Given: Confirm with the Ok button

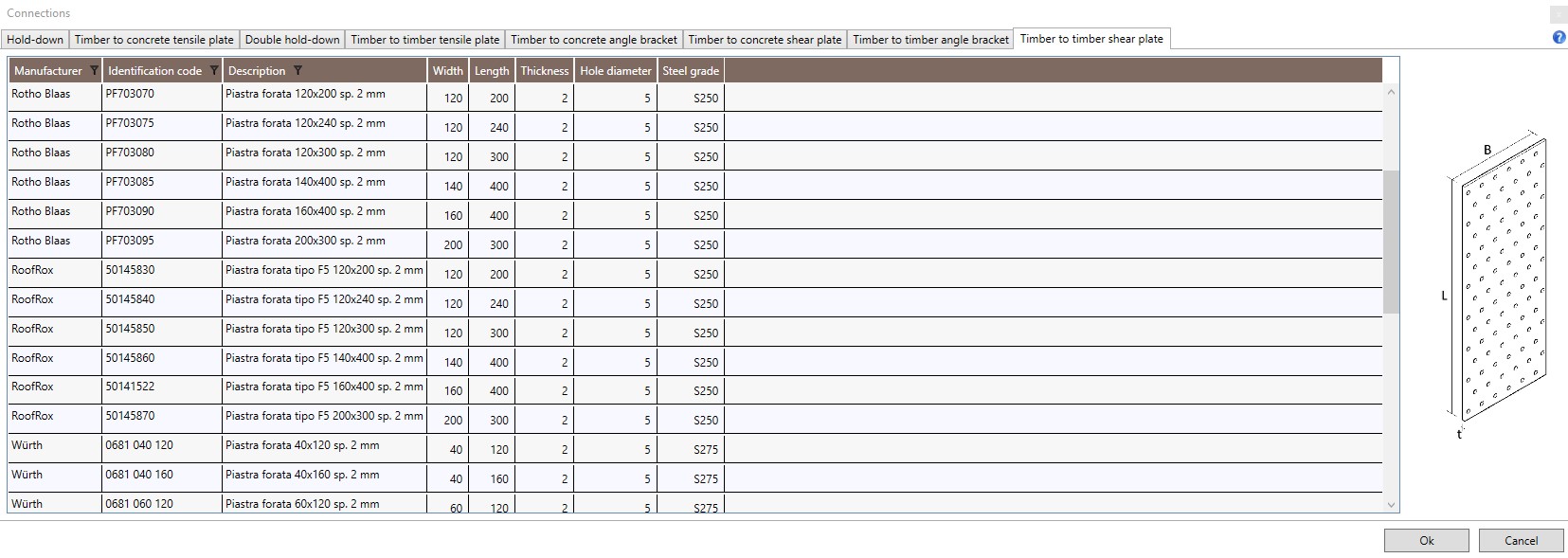Looking at the screenshot, I should (x=1426, y=541).
